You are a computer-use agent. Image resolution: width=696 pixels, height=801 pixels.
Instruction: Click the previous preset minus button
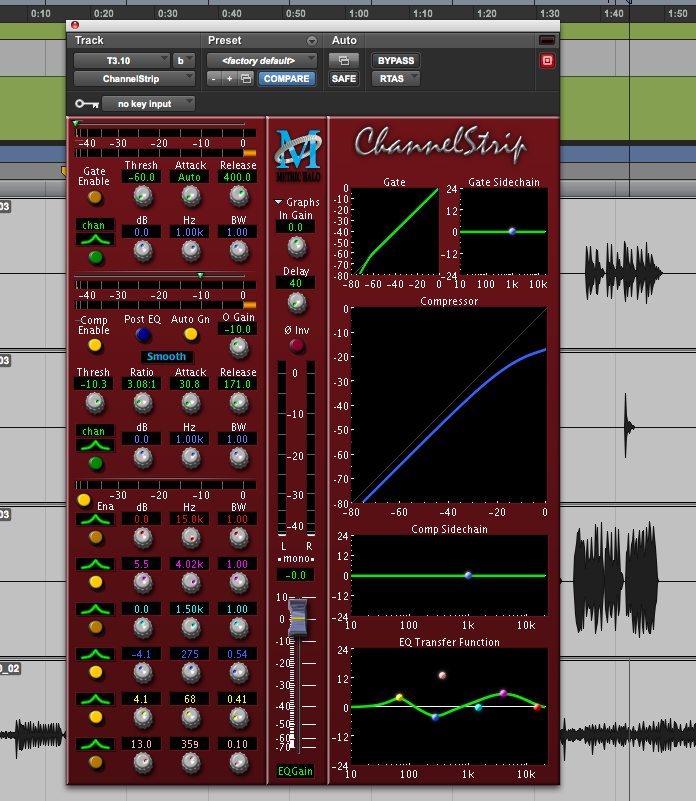pos(214,79)
